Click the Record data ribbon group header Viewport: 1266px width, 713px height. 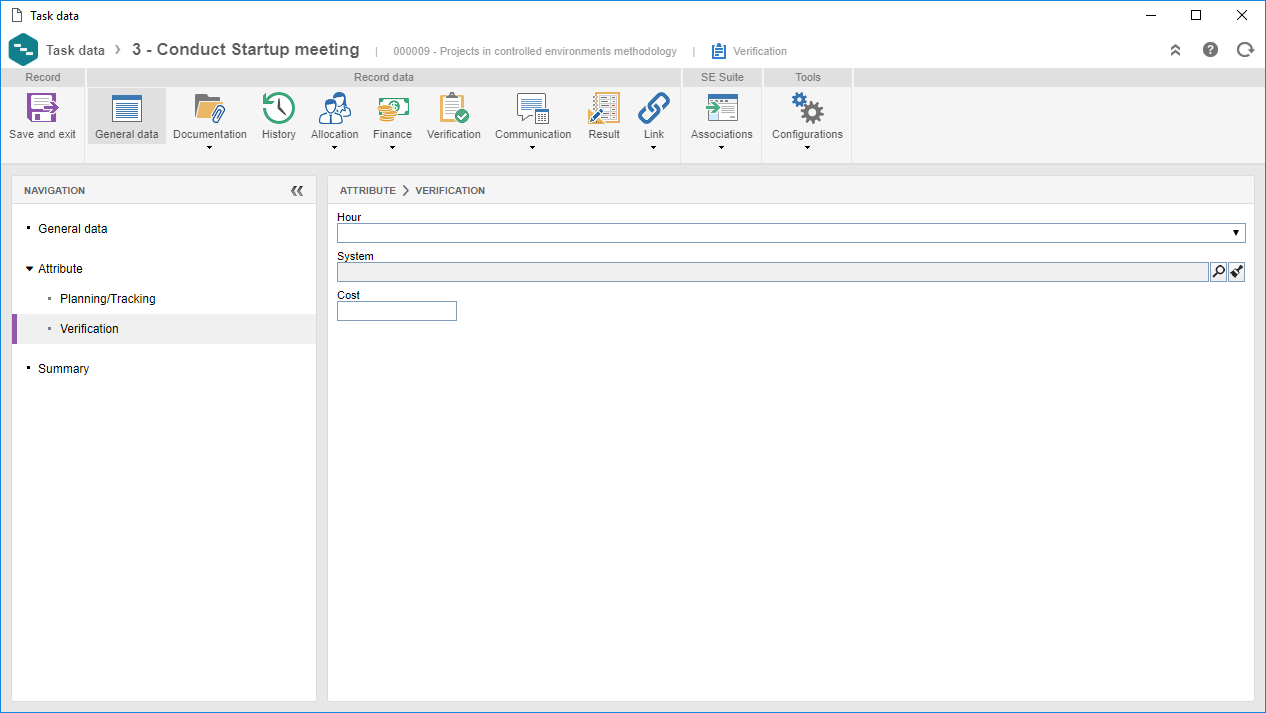tap(384, 77)
